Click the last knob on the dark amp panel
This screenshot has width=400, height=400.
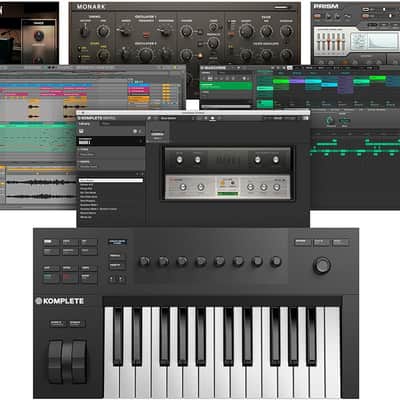(276, 160)
